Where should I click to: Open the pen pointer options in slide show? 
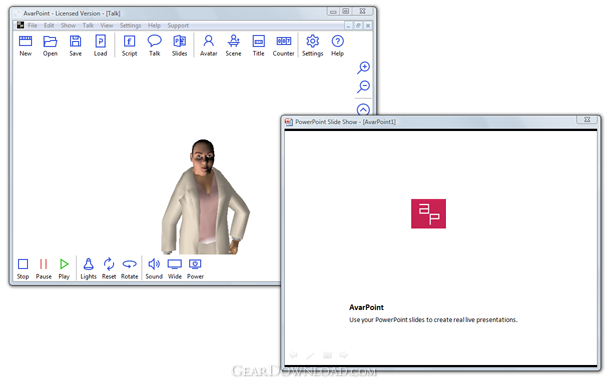click(x=310, y=355)
